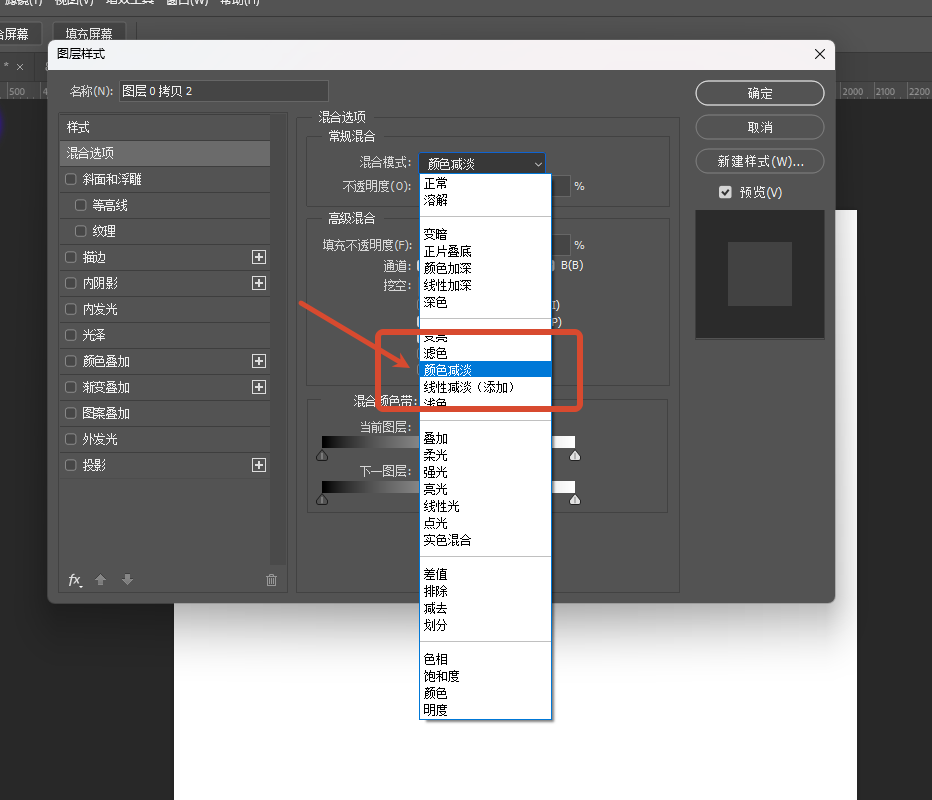Enable the 渐变叠加 checkbox
This screenshot has height=800, width=932.
point(71,387)
